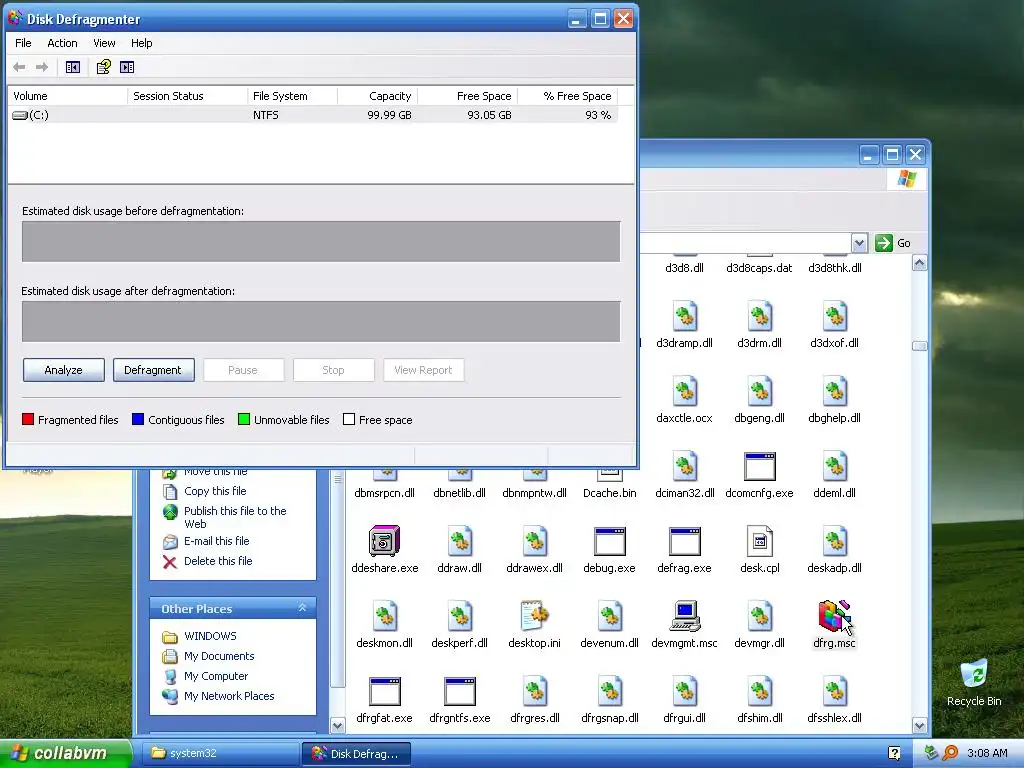This screenshot has width=1024, height=768.
Task: Collapse the Other Places panel
Action: click(302, 608)
